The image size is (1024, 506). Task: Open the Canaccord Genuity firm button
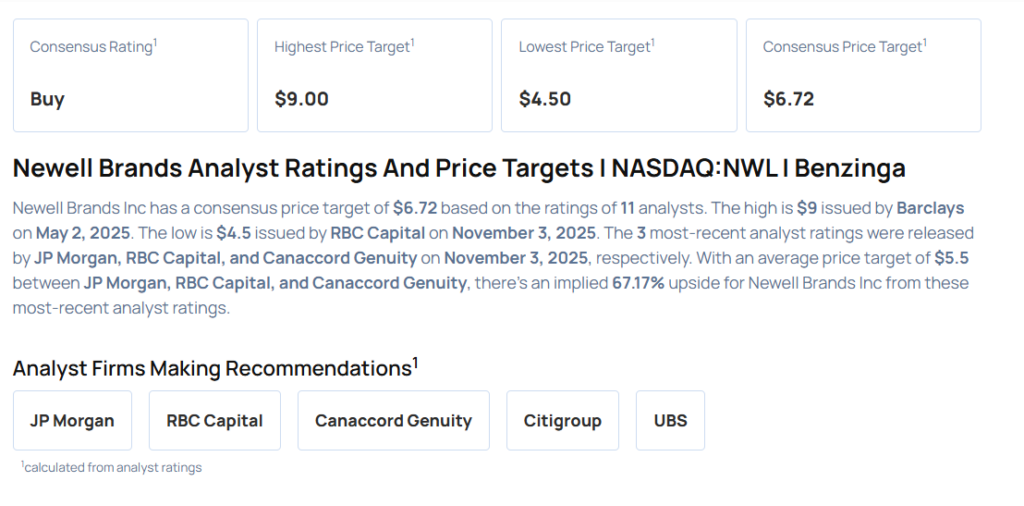393,420
